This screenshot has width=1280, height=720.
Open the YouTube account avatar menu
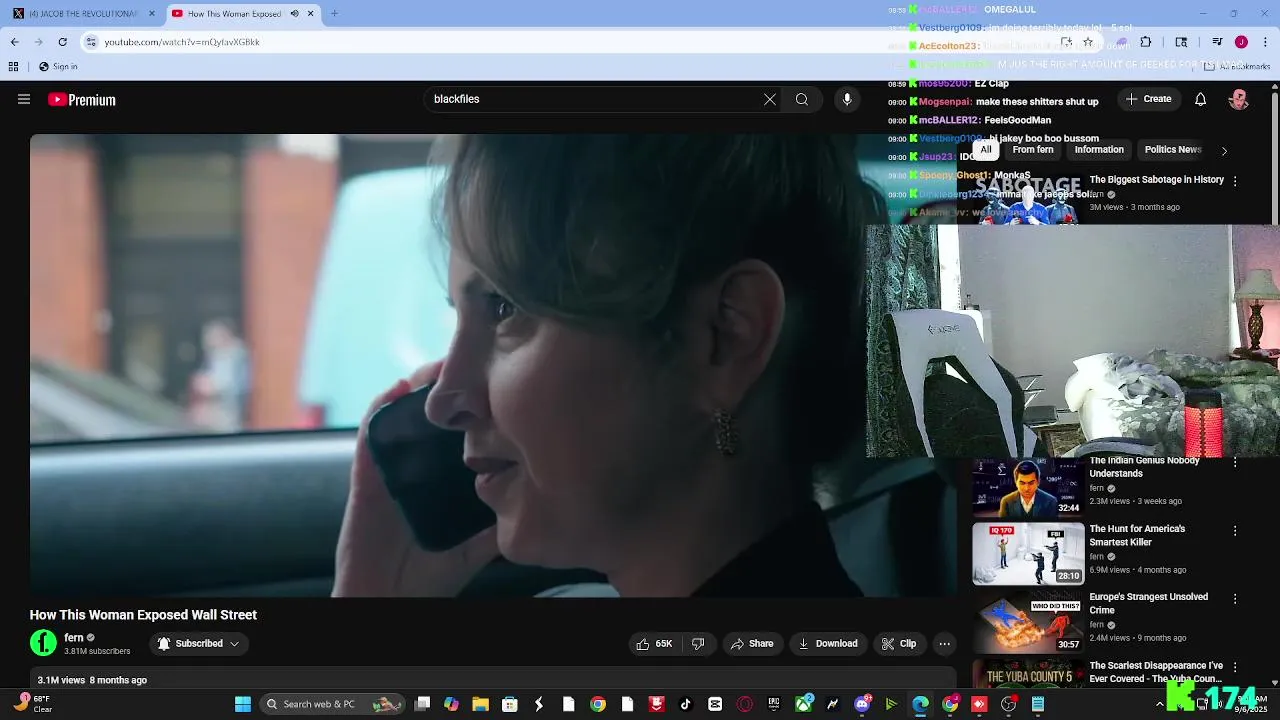coord(1239,99)
